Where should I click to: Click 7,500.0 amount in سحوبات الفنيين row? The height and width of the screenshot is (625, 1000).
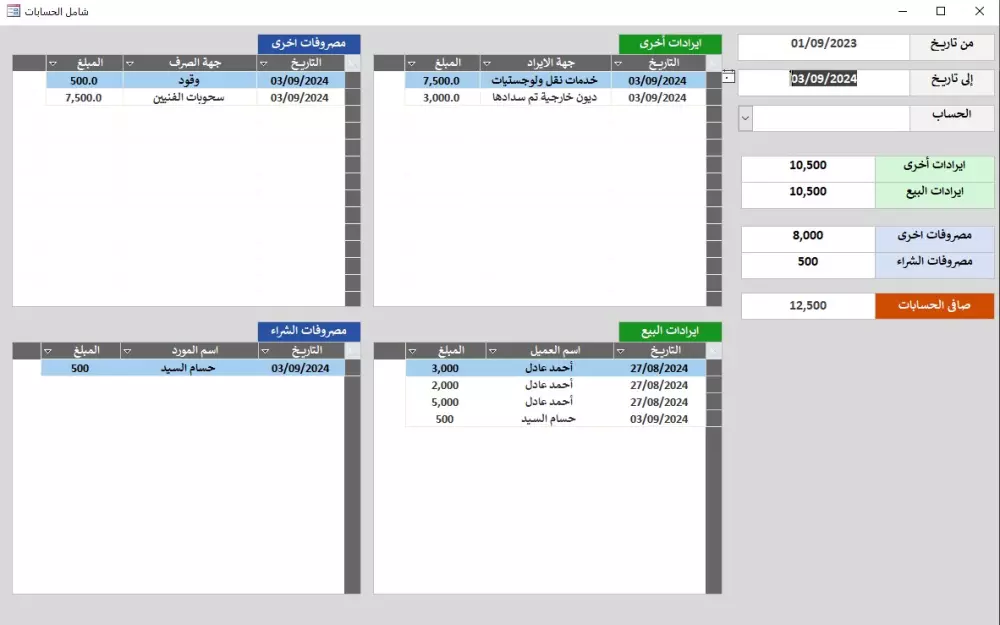coord(84,98)
